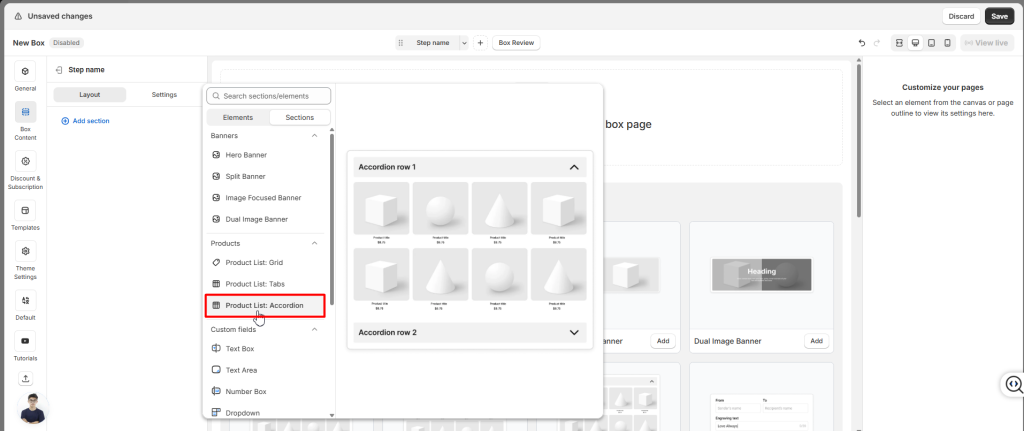
Task: Expand Accordion row 2 in preview
Action: click(x=574, y=332)
